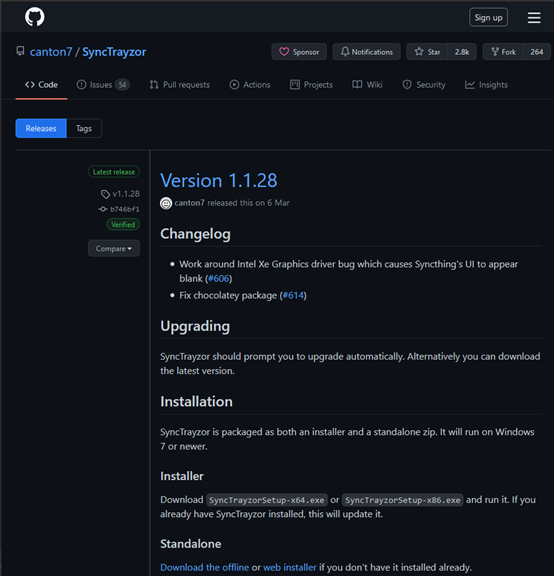Viewport: 554px width, 576px height.
Task: Open commit b746bf1
Action: 125,209
